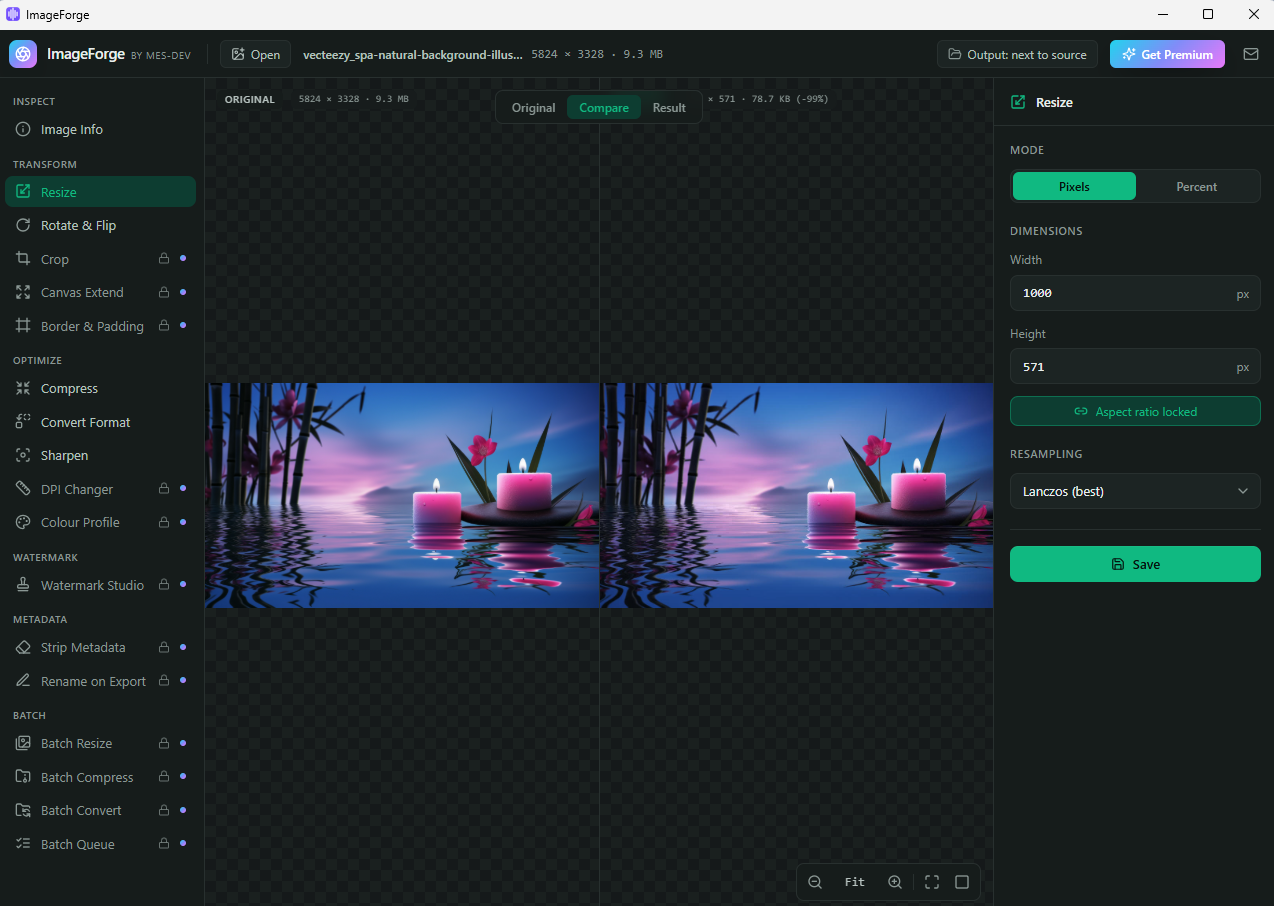
Task: Click the Colour Profile palette icon
Action: (23, 522)
